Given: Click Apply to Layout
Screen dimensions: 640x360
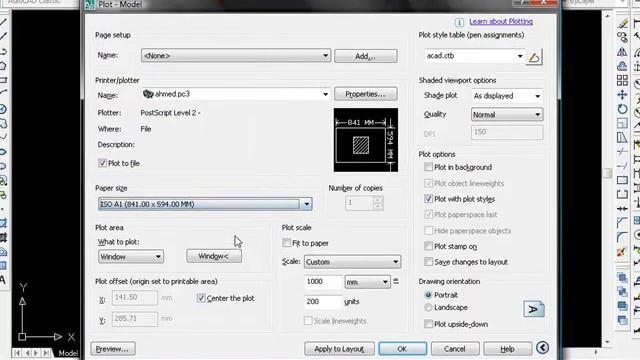Looking at the screenshot, I should coord(339,349).
